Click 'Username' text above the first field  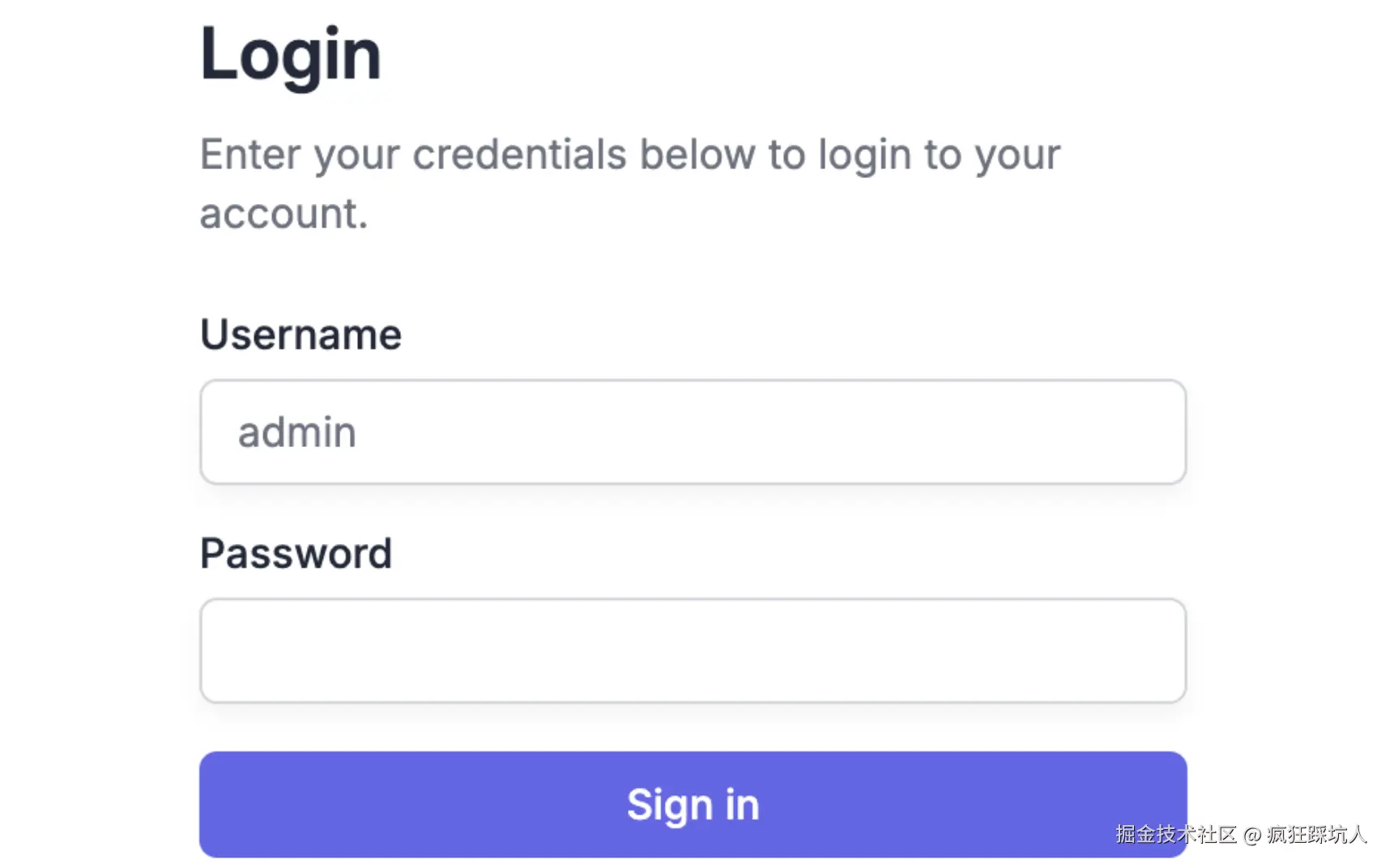click(301, 334)
